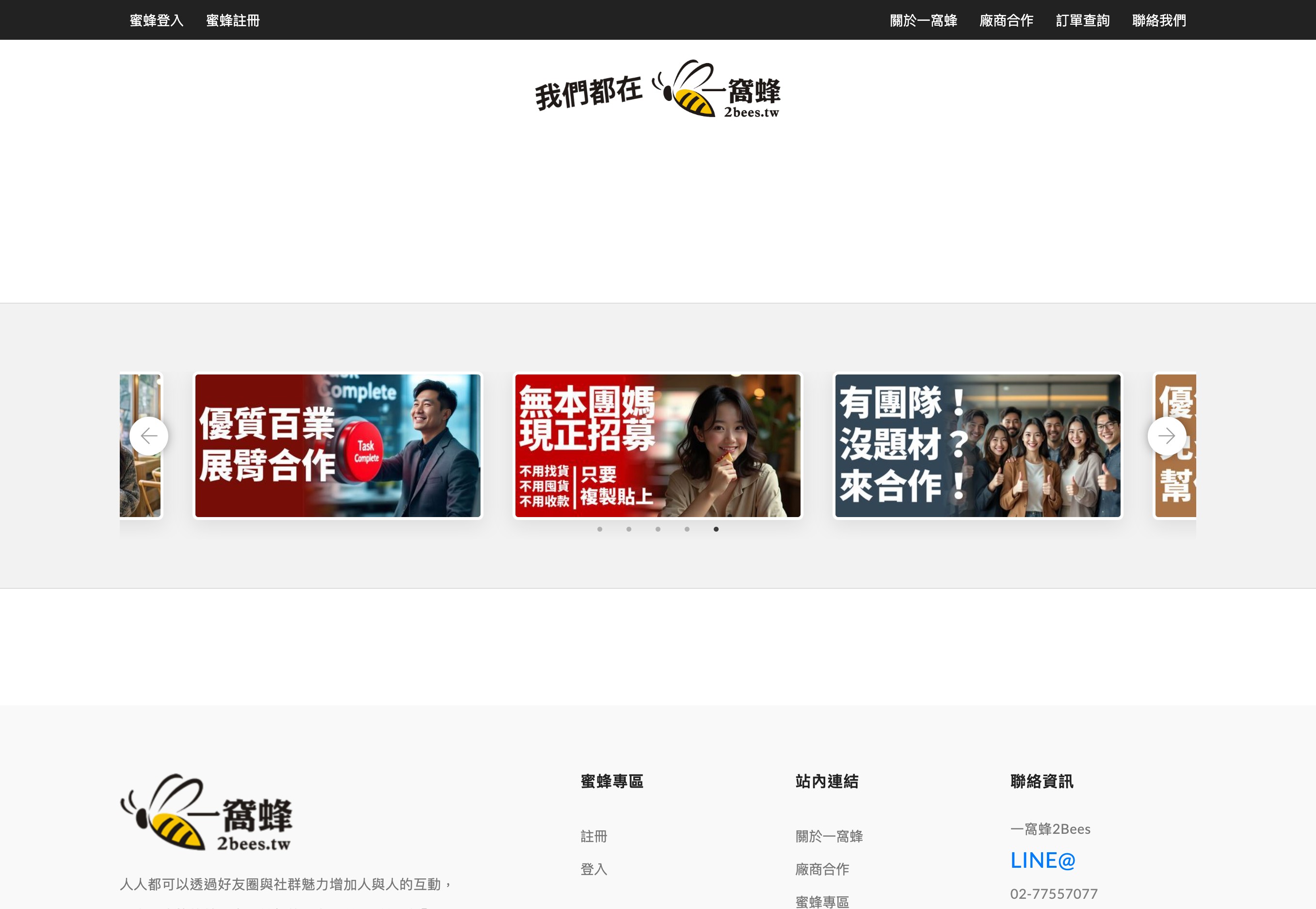
Task: Click the blue LINE@ footer link
Action: pyautogui.click(x=1042, y=860)
